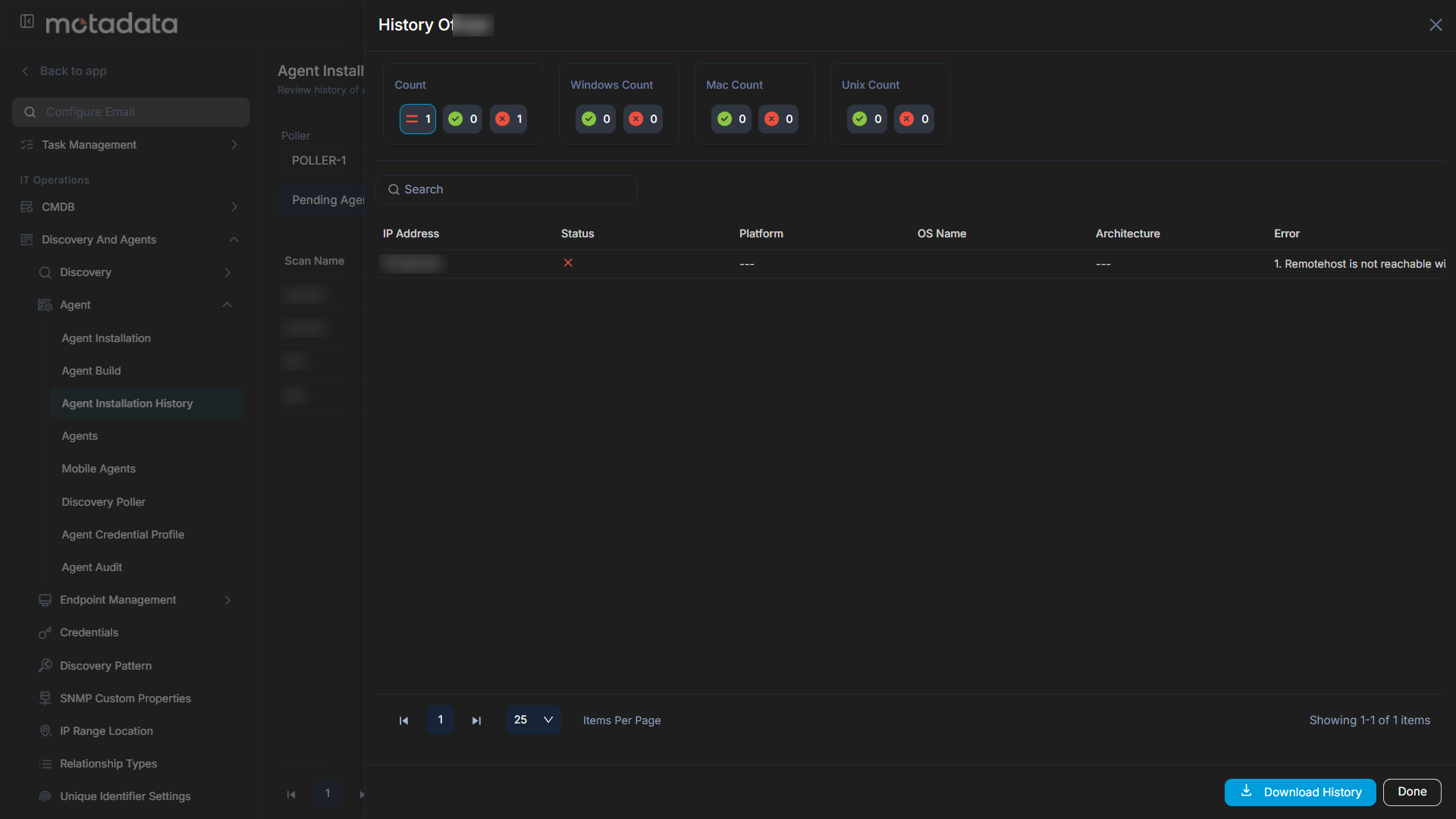Click the CMDB database icon

pyautogui.click(x=27, y=207)
